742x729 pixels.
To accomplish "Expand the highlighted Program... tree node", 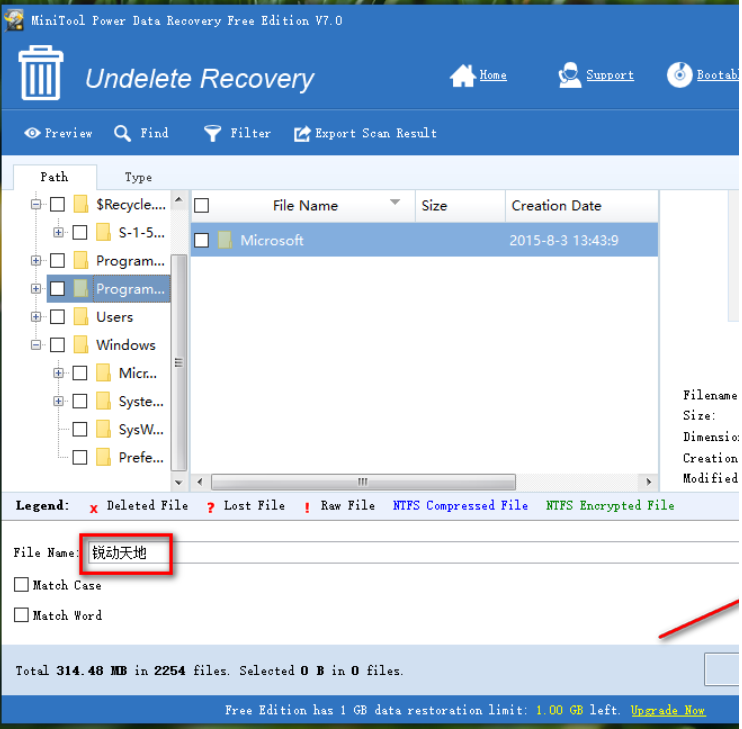I will 35,289.
